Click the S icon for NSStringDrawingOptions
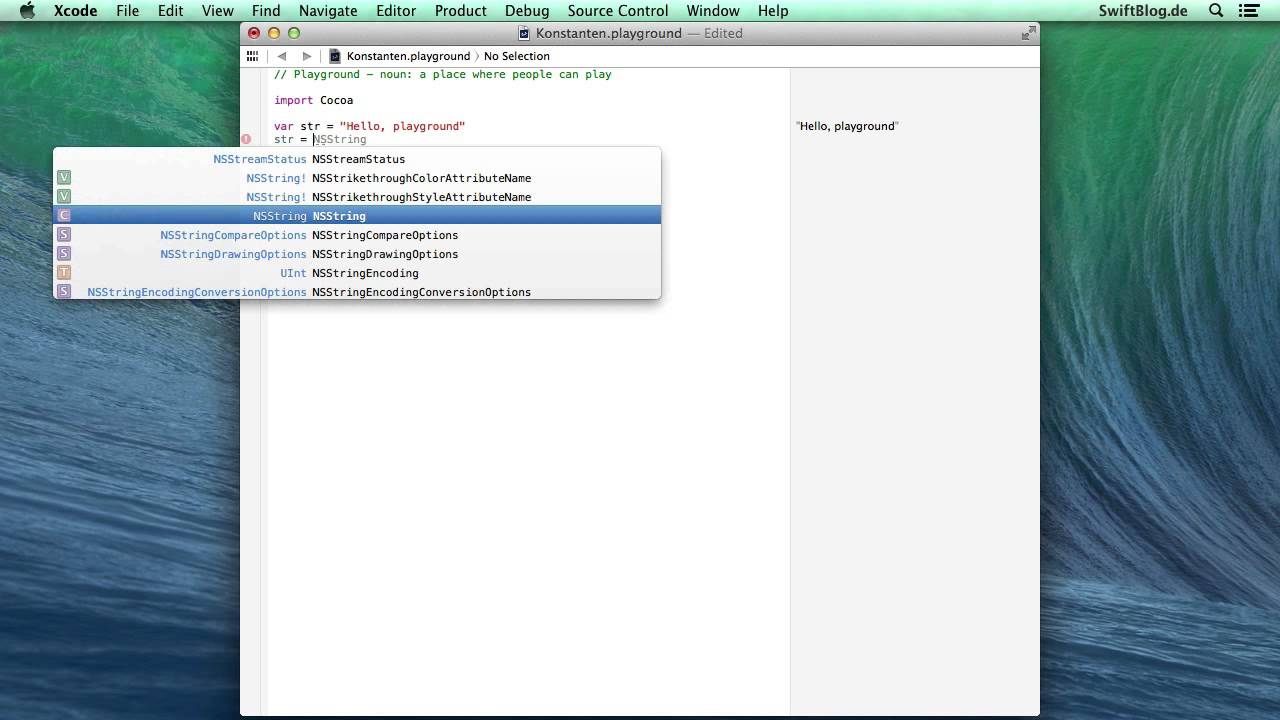 (64, 254)
